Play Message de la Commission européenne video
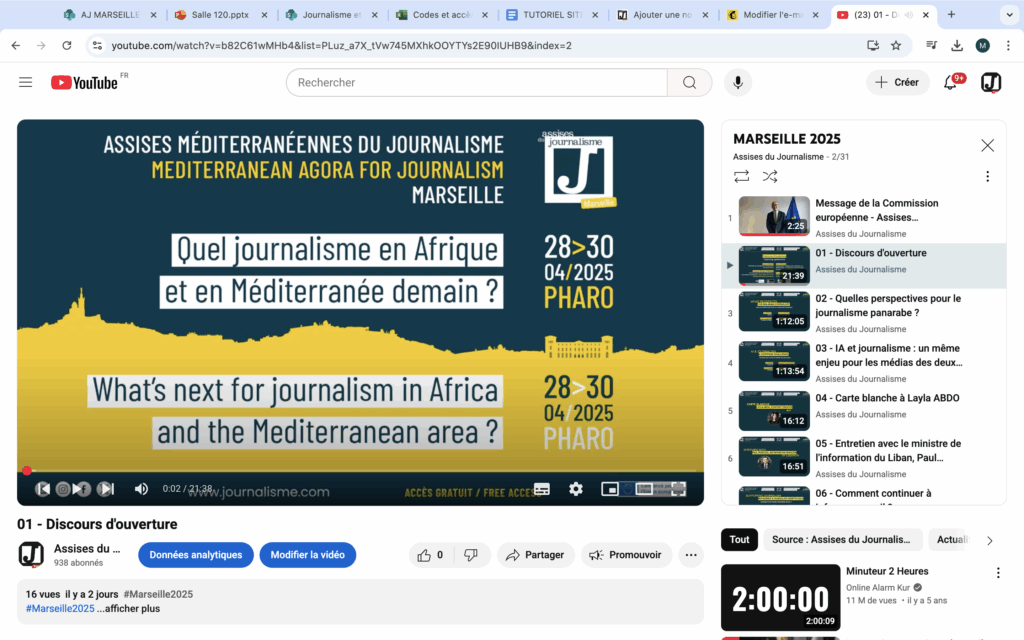 pyautogui.click(x=863, y=217)
